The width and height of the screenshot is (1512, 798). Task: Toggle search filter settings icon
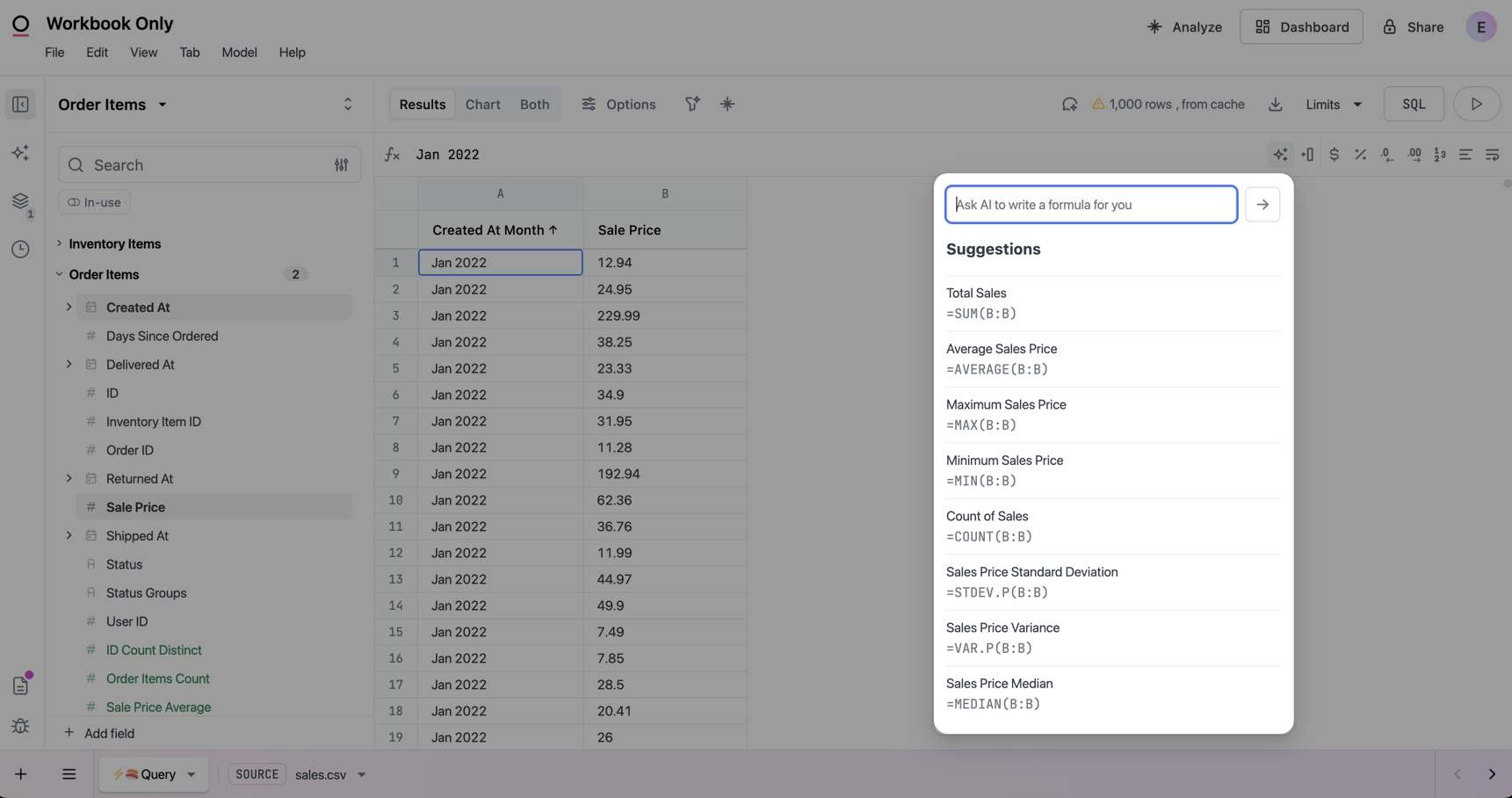point(342,164)
